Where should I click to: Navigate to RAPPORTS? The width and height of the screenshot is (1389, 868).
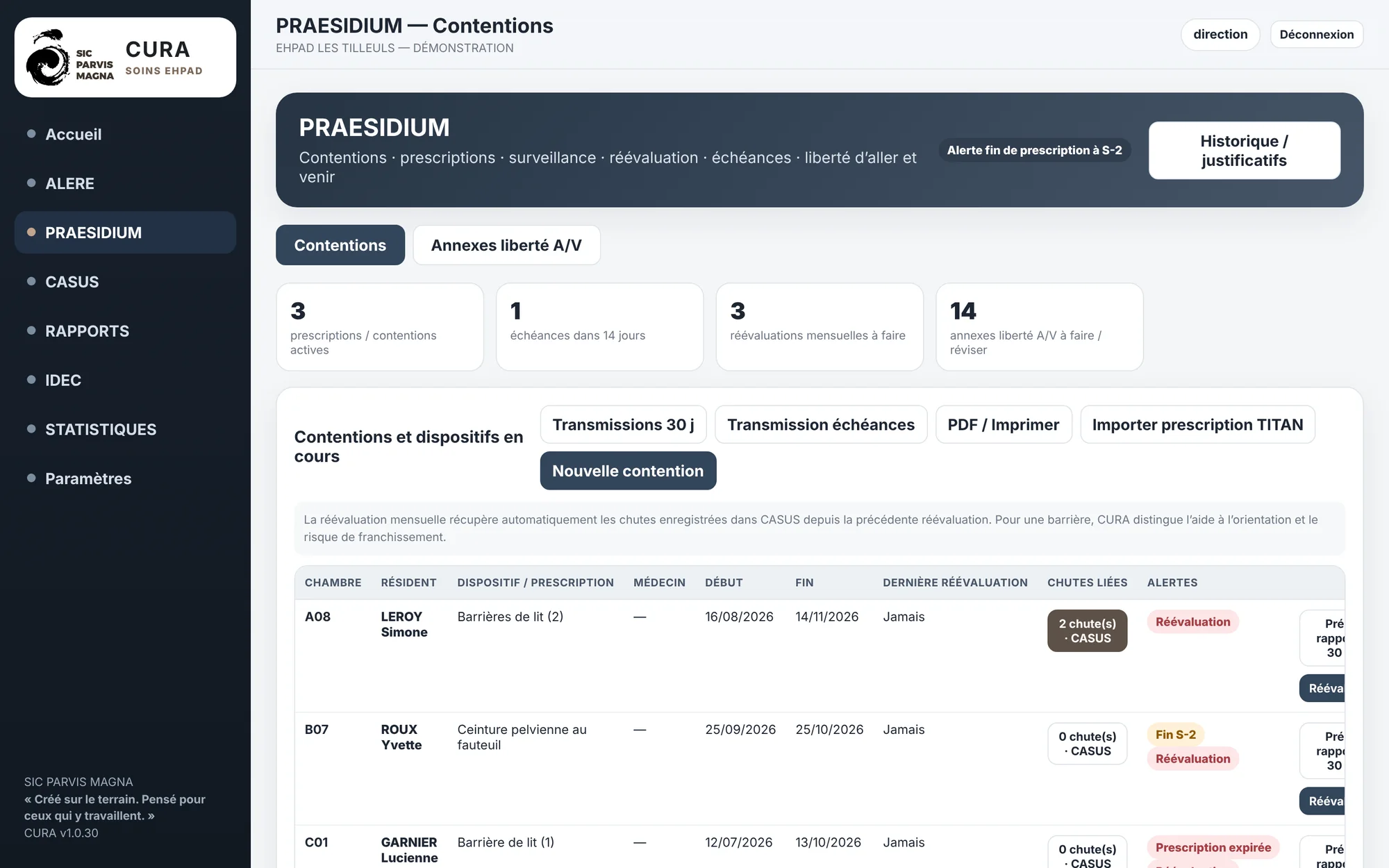[125, 331]
